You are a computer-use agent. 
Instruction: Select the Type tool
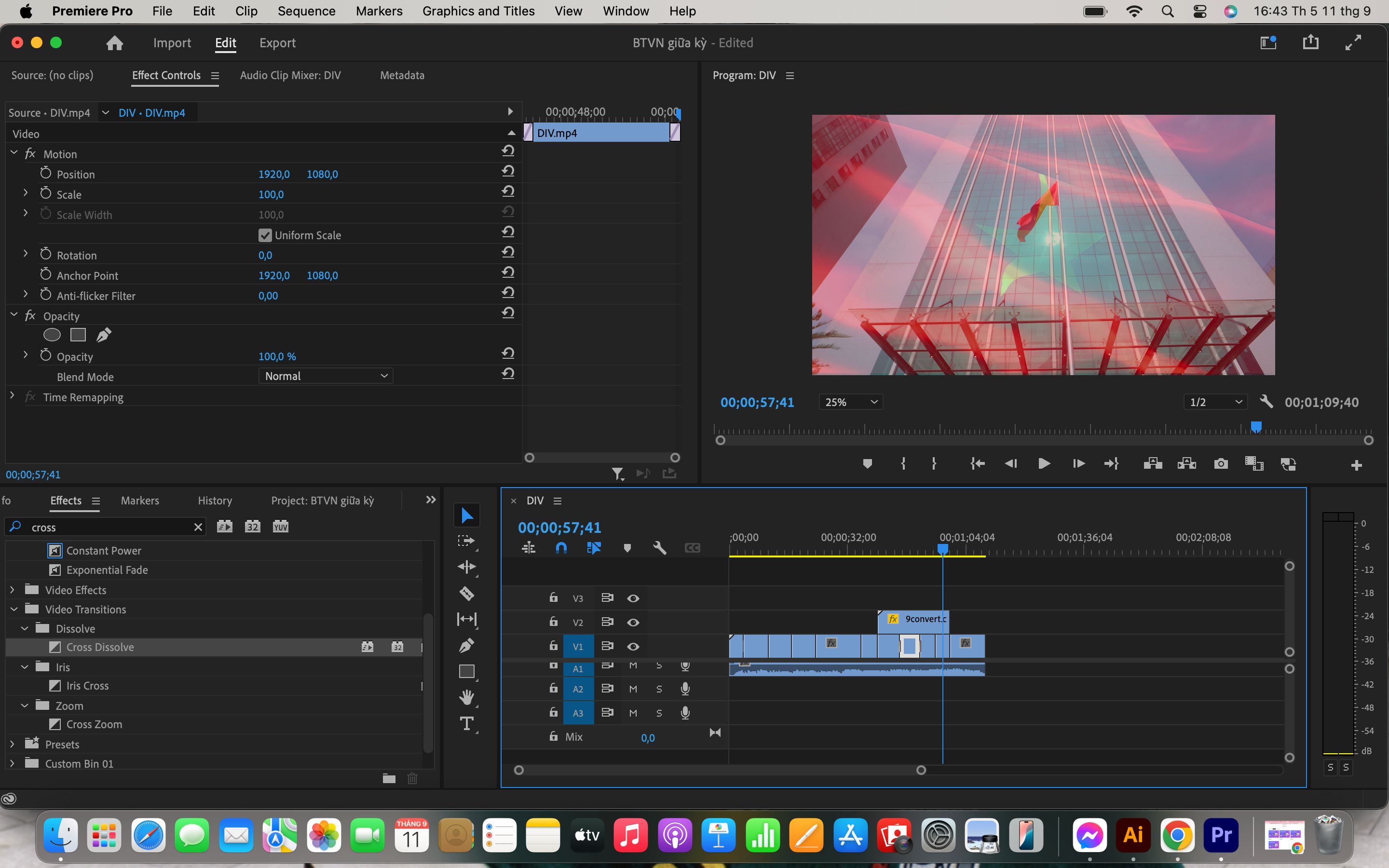pos(467,723)
